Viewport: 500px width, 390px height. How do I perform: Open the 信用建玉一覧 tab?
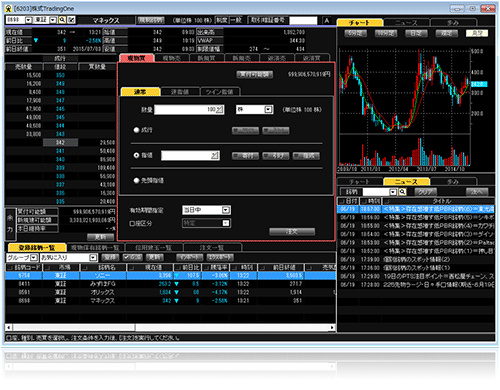(154, 248)
